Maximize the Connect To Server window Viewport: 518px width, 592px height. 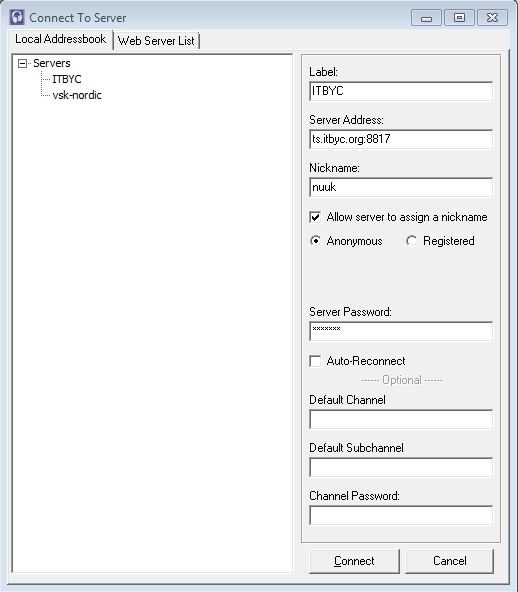click(x=459, y=18)
